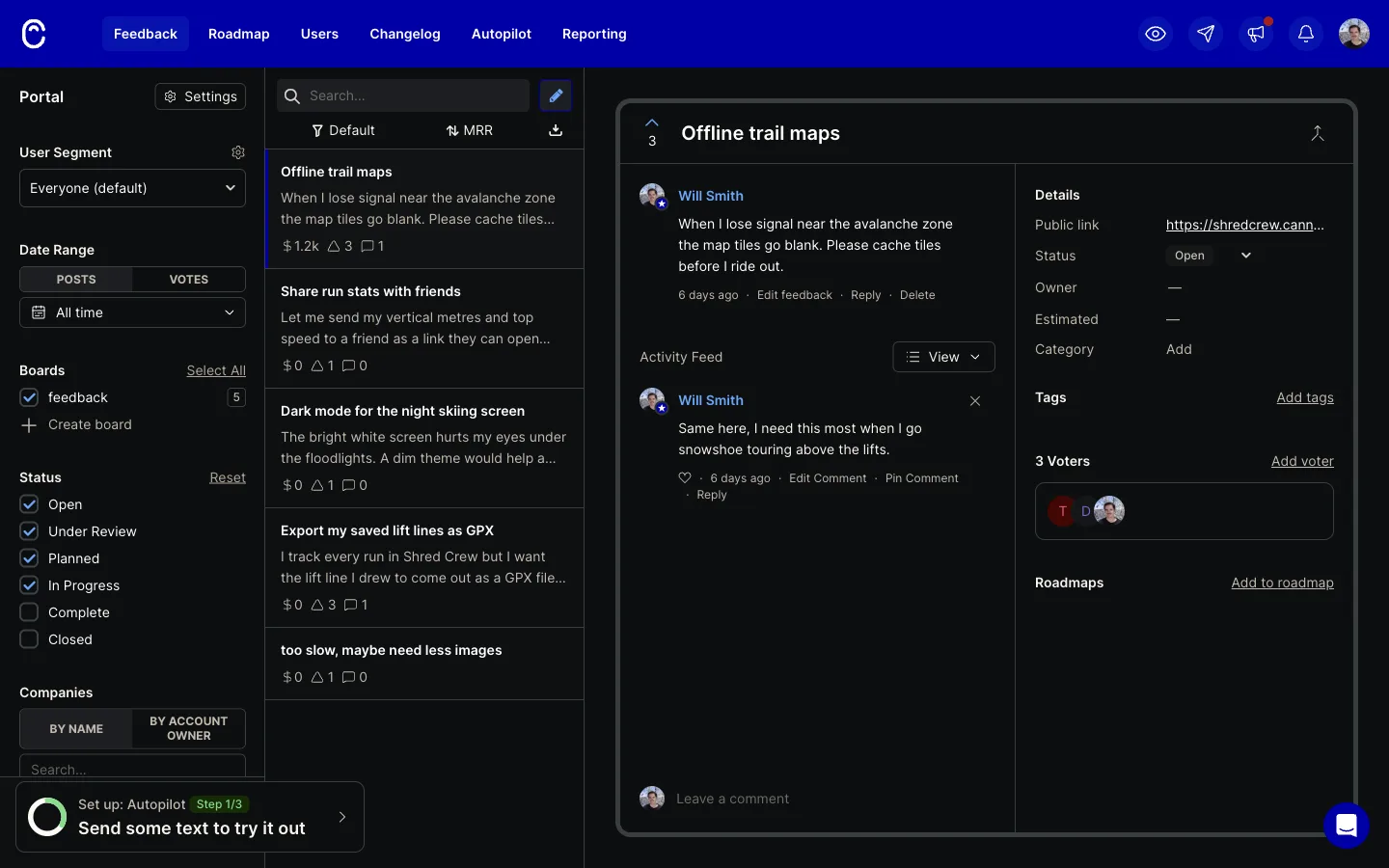The height and width of the screenshot is (868, 1389).
Task: Like the comment with heart icon
Action: click(x=685, y=477)
